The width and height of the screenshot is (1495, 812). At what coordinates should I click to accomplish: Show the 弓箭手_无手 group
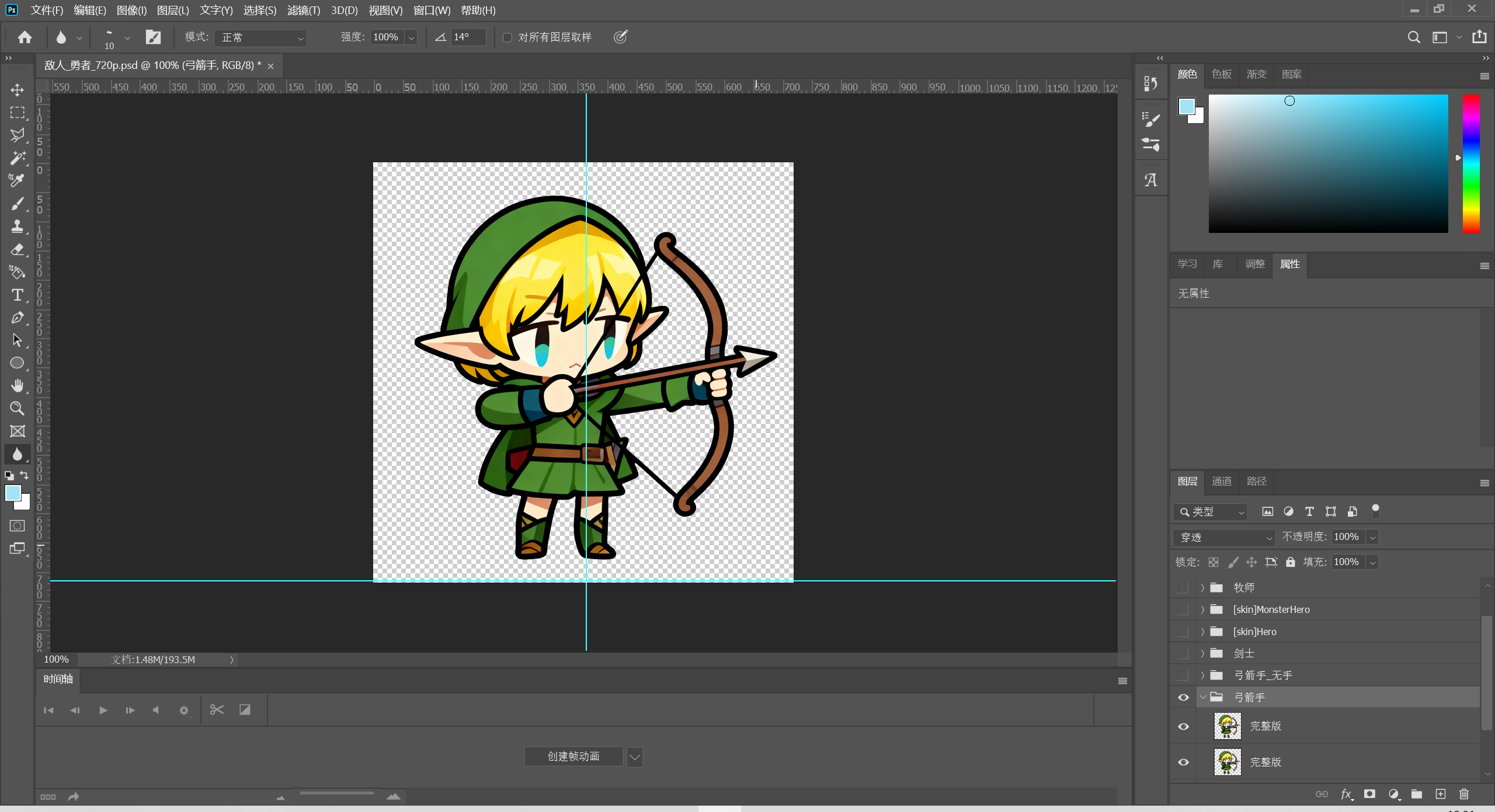point(1183,676)
